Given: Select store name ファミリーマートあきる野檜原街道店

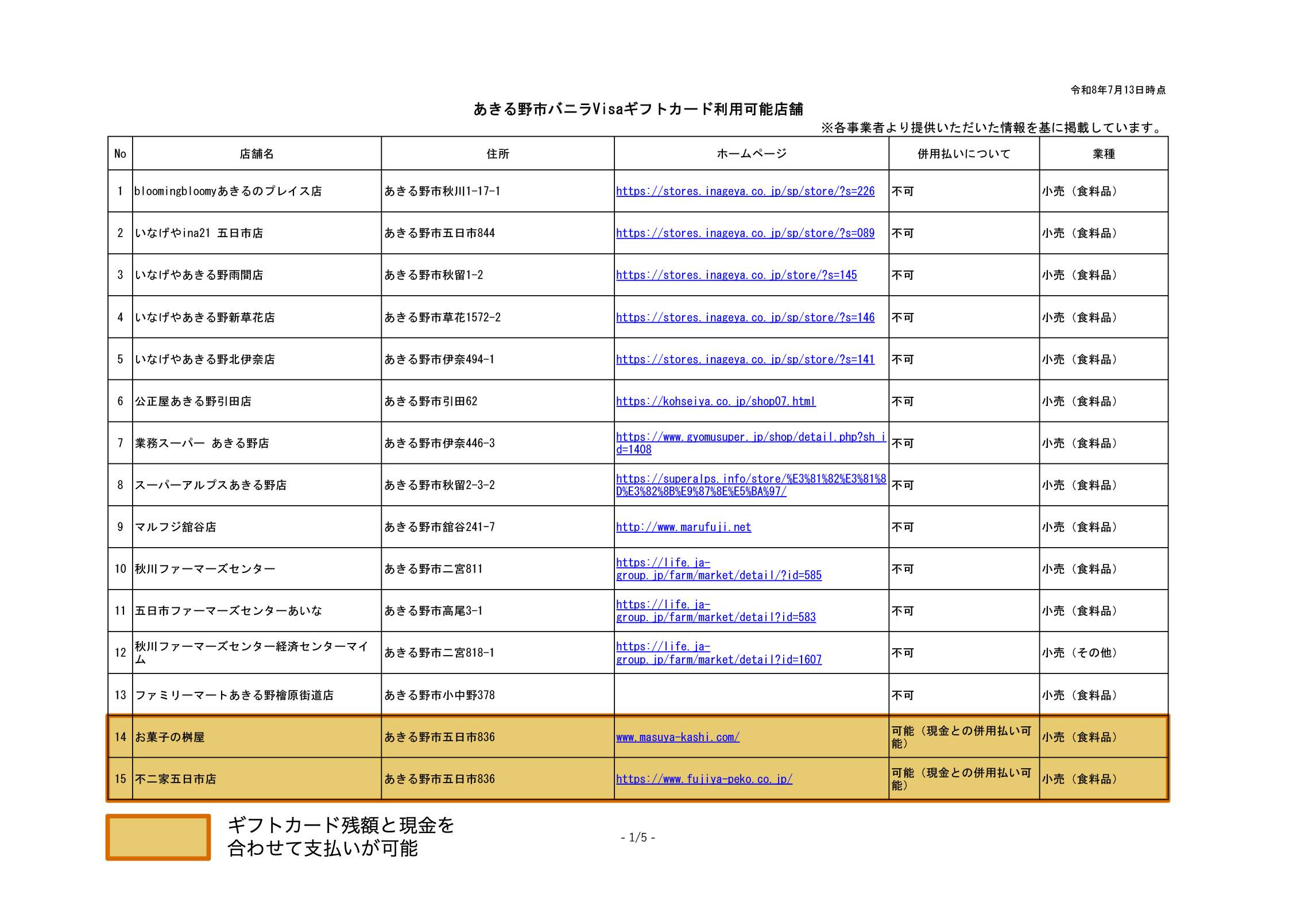Looking at the screenshot, I should (x=234, y=695).
